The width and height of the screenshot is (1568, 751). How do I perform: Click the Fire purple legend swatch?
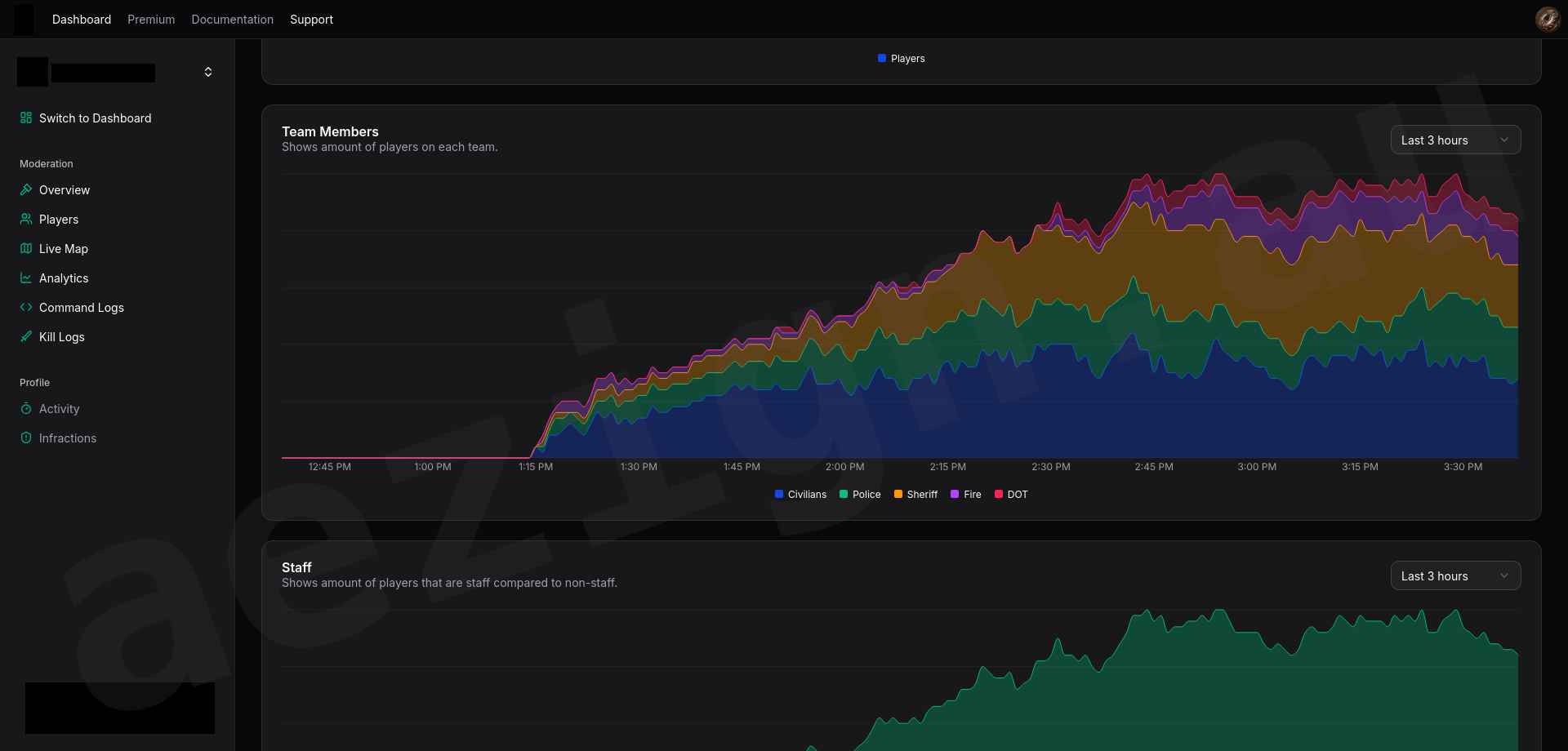(x=955, y=495)
